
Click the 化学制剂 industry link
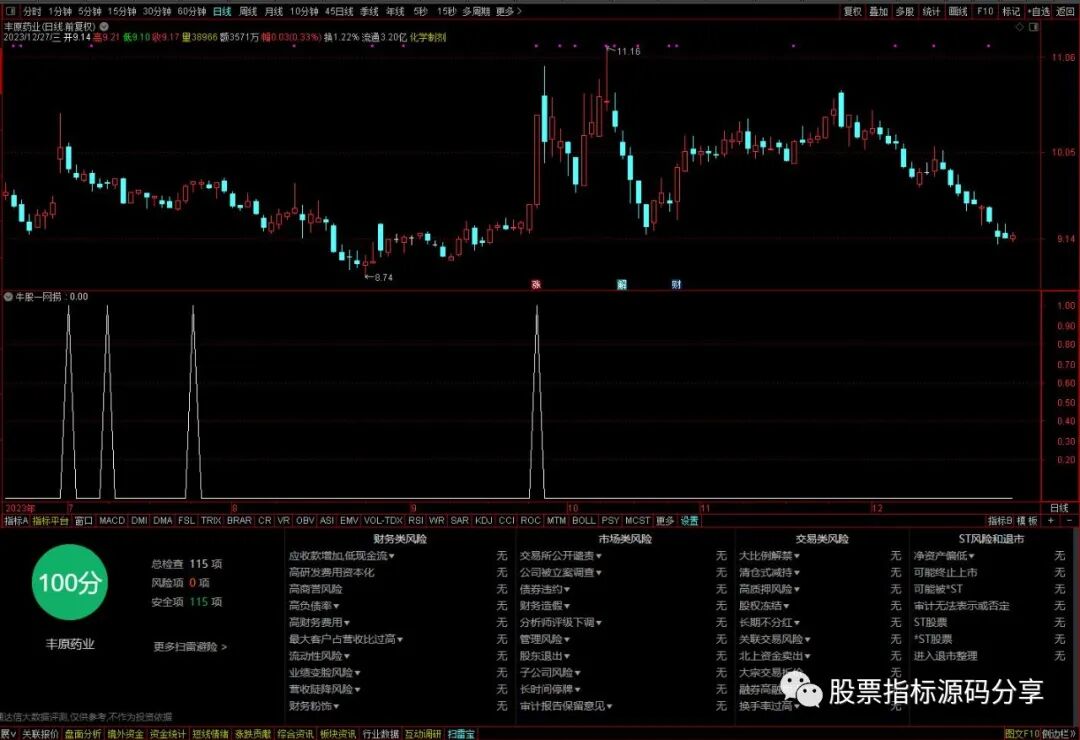(428, 37)
